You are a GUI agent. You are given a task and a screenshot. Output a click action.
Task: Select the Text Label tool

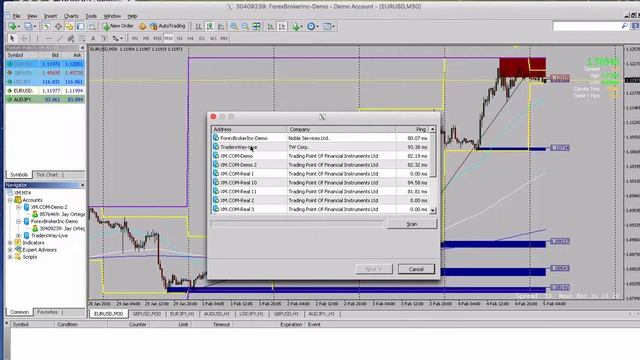[x=104, y=38]
